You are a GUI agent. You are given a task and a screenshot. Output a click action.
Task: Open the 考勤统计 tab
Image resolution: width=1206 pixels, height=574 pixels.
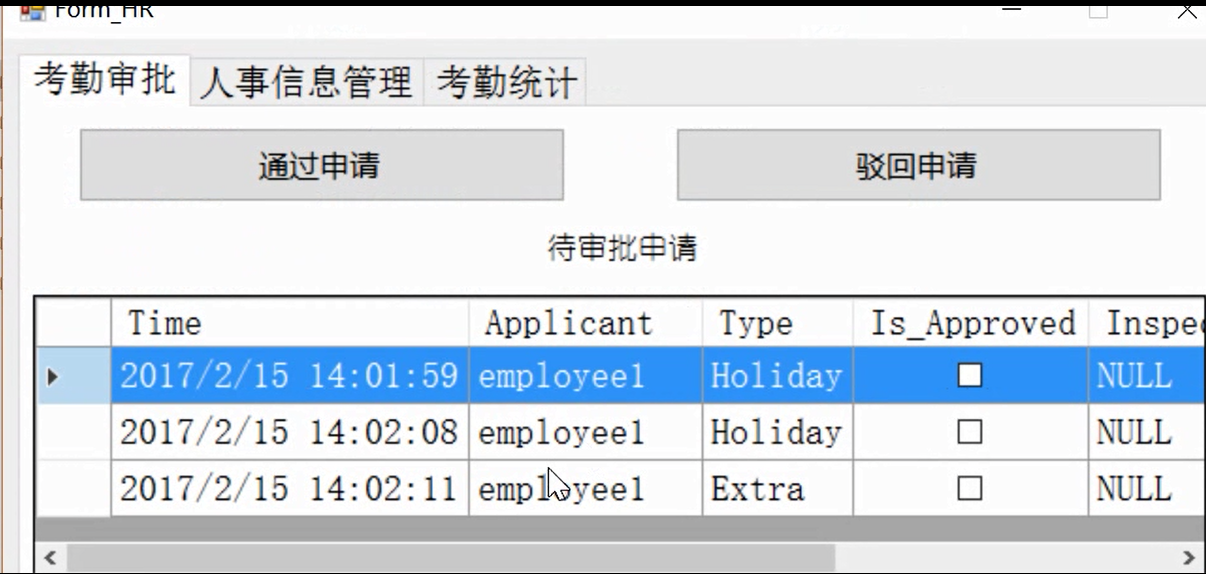506,82
